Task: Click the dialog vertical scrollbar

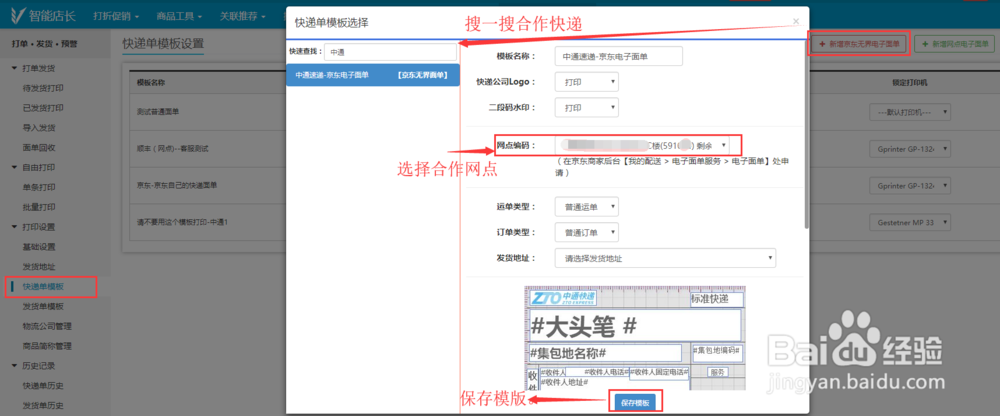Action: point(807,134)
